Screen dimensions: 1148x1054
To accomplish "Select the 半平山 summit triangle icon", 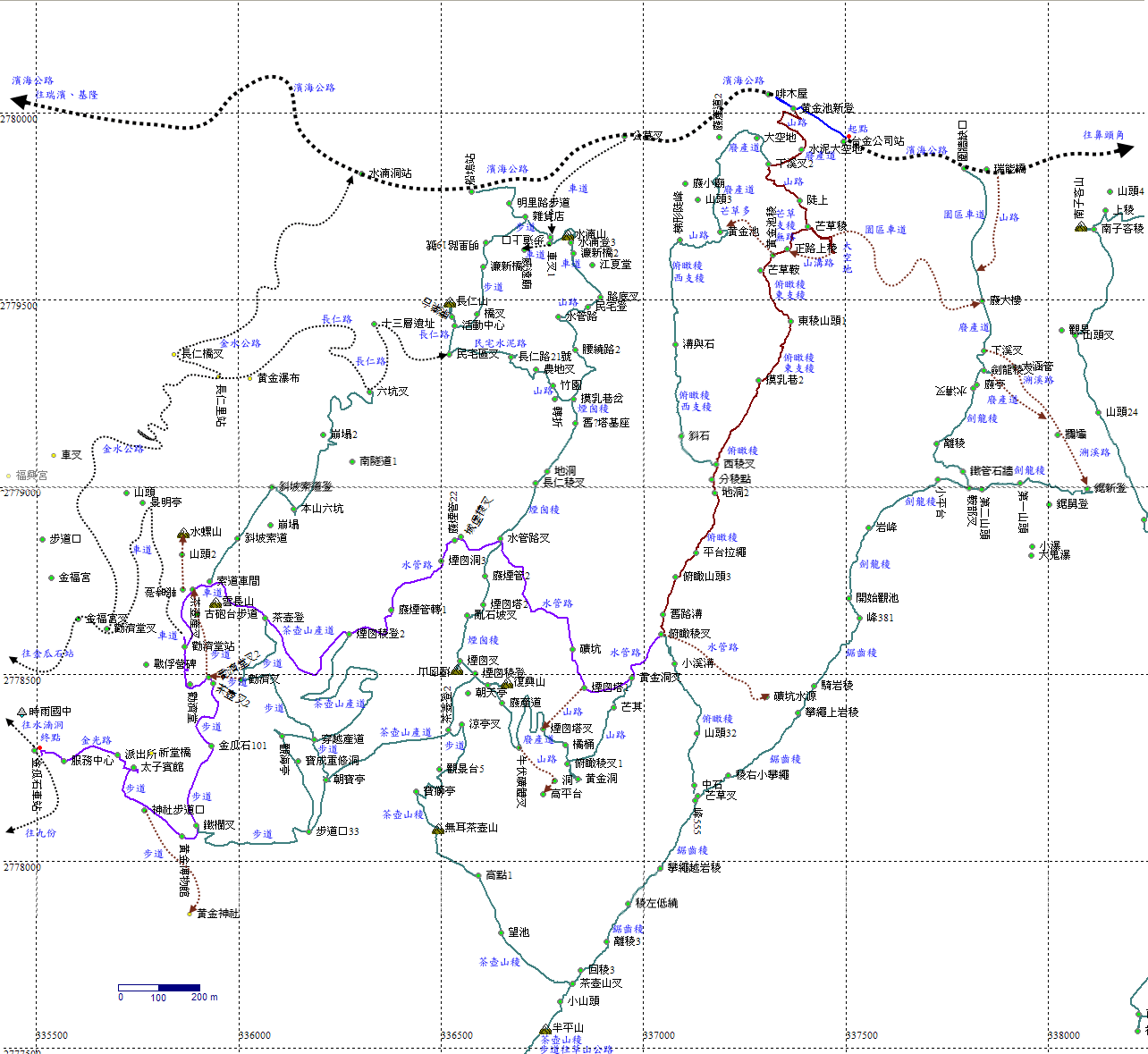I will coord(544,1029).
